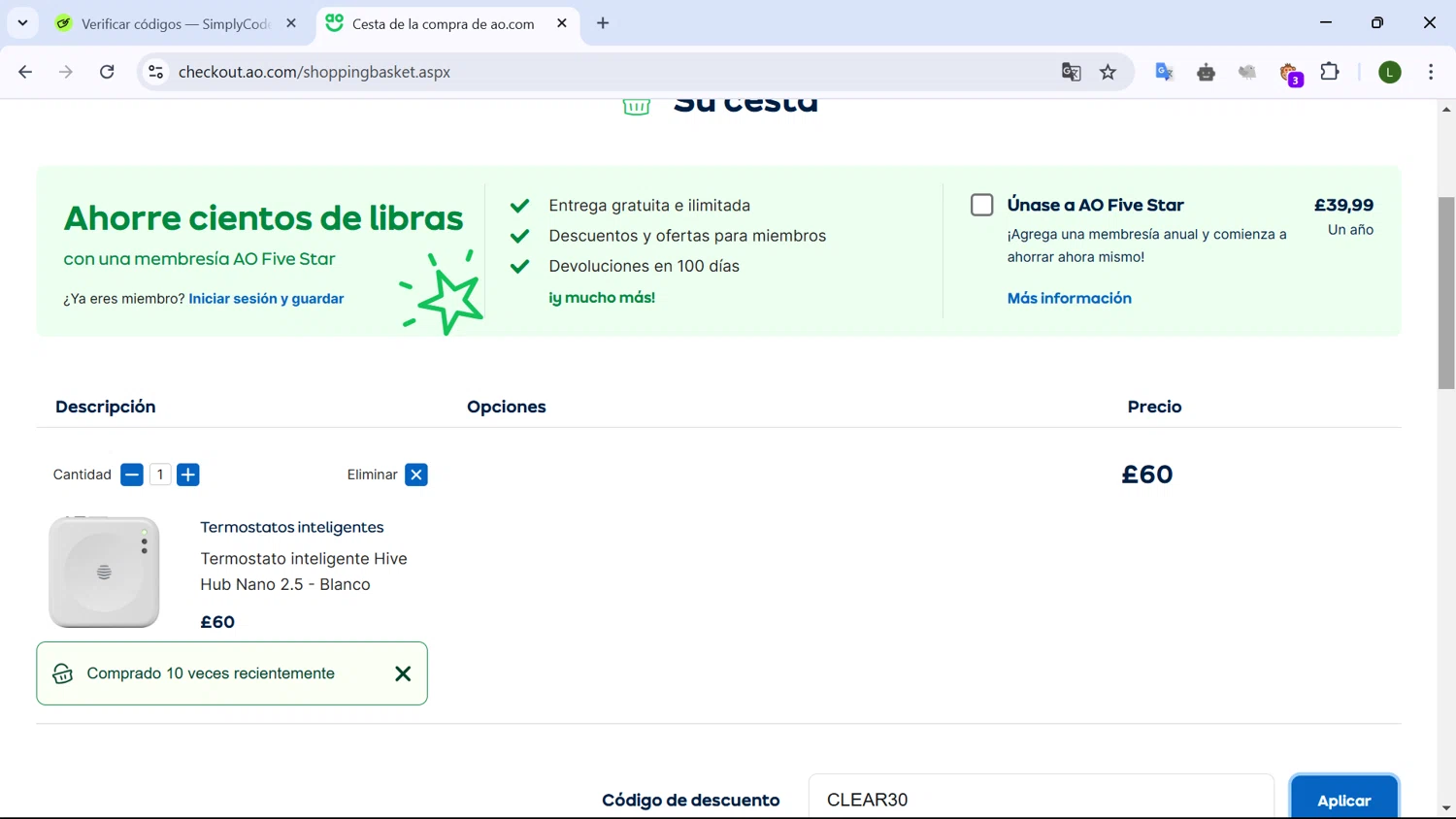Click Termostatos inteligentes category text
Screen dimensions: 1456x819
tap(291, 527)
